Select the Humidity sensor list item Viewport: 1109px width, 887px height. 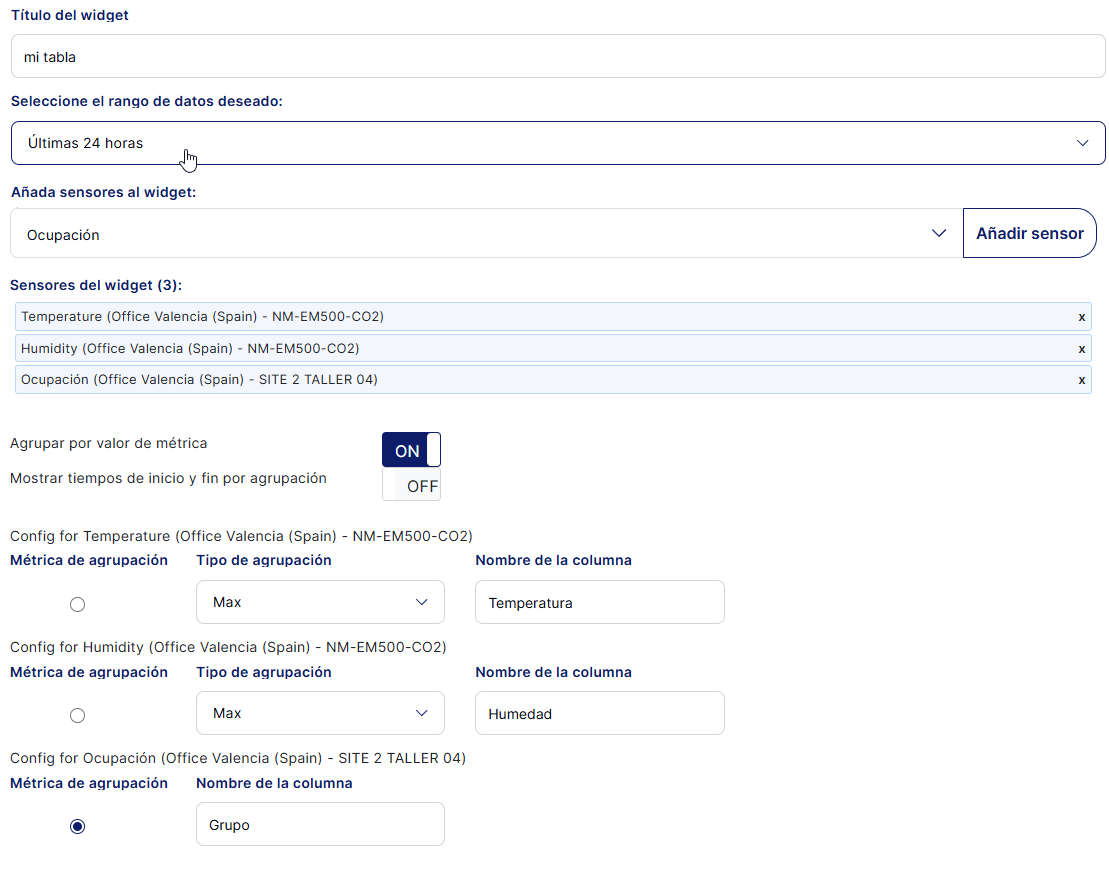(540, 349)
